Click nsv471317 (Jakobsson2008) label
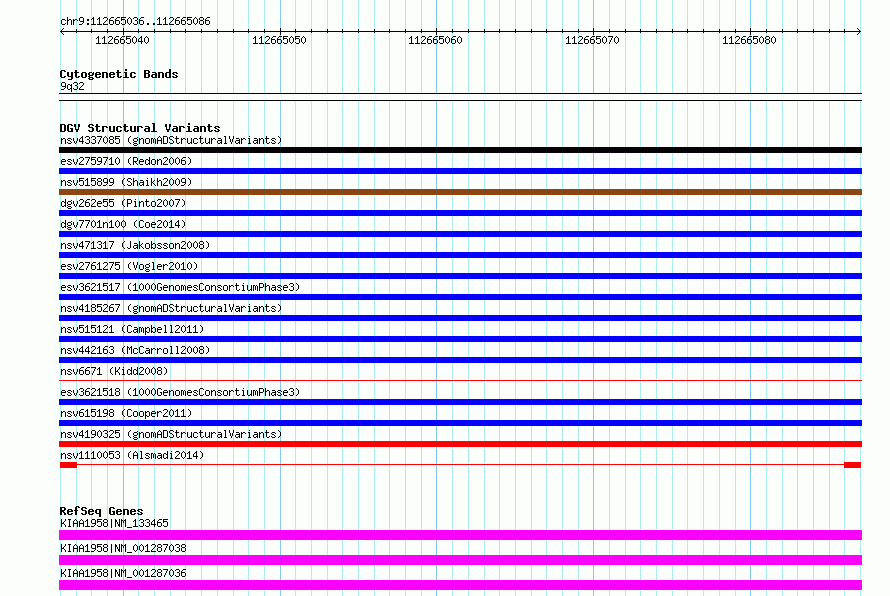 pyautogui.click(x=135, y=245)
